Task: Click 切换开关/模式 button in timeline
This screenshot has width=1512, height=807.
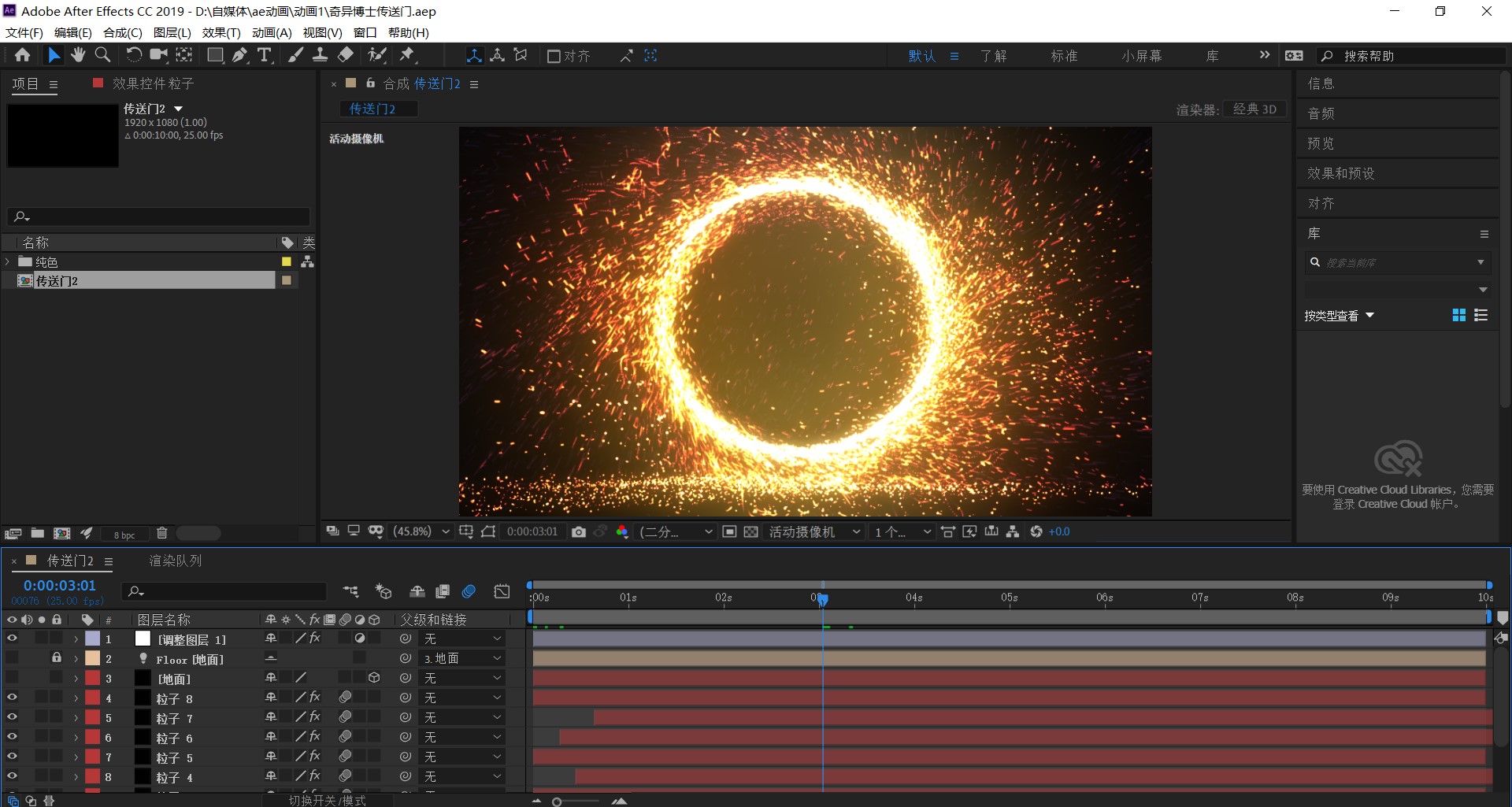Action: click(x=327, y=800)
